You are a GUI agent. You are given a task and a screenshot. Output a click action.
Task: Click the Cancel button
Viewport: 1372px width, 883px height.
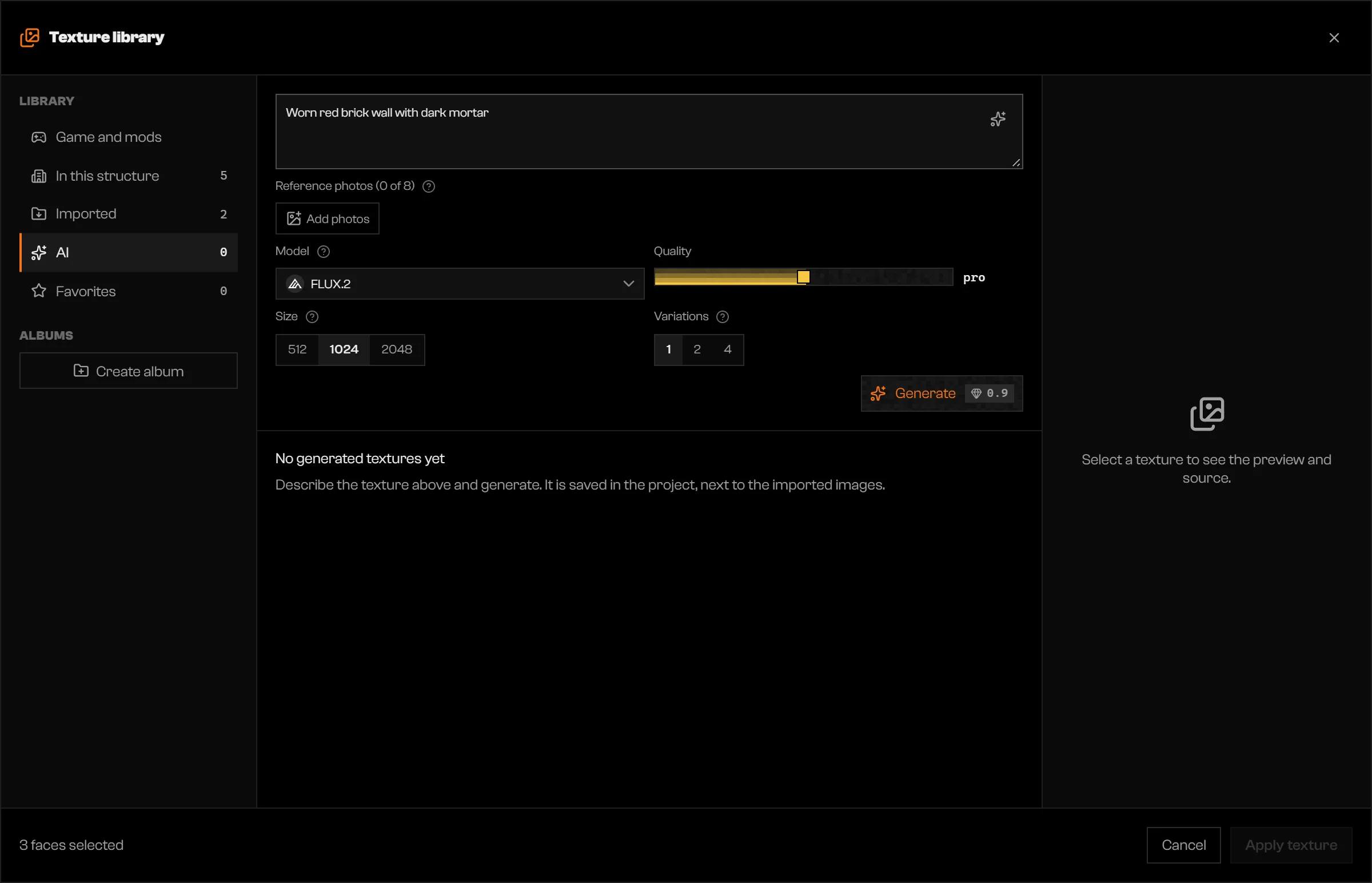pos(1183,845)
